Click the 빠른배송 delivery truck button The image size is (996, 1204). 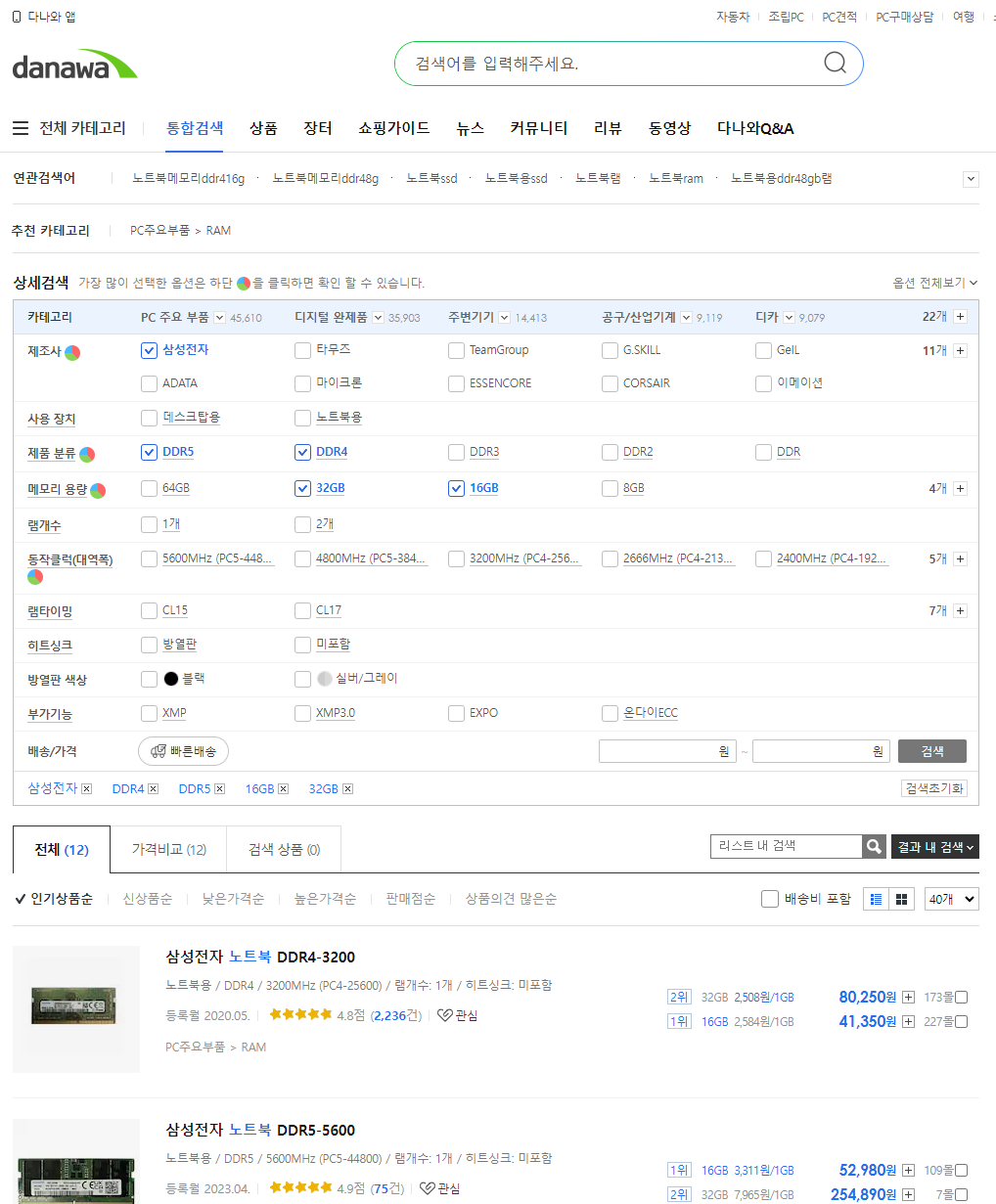[183, 751]
